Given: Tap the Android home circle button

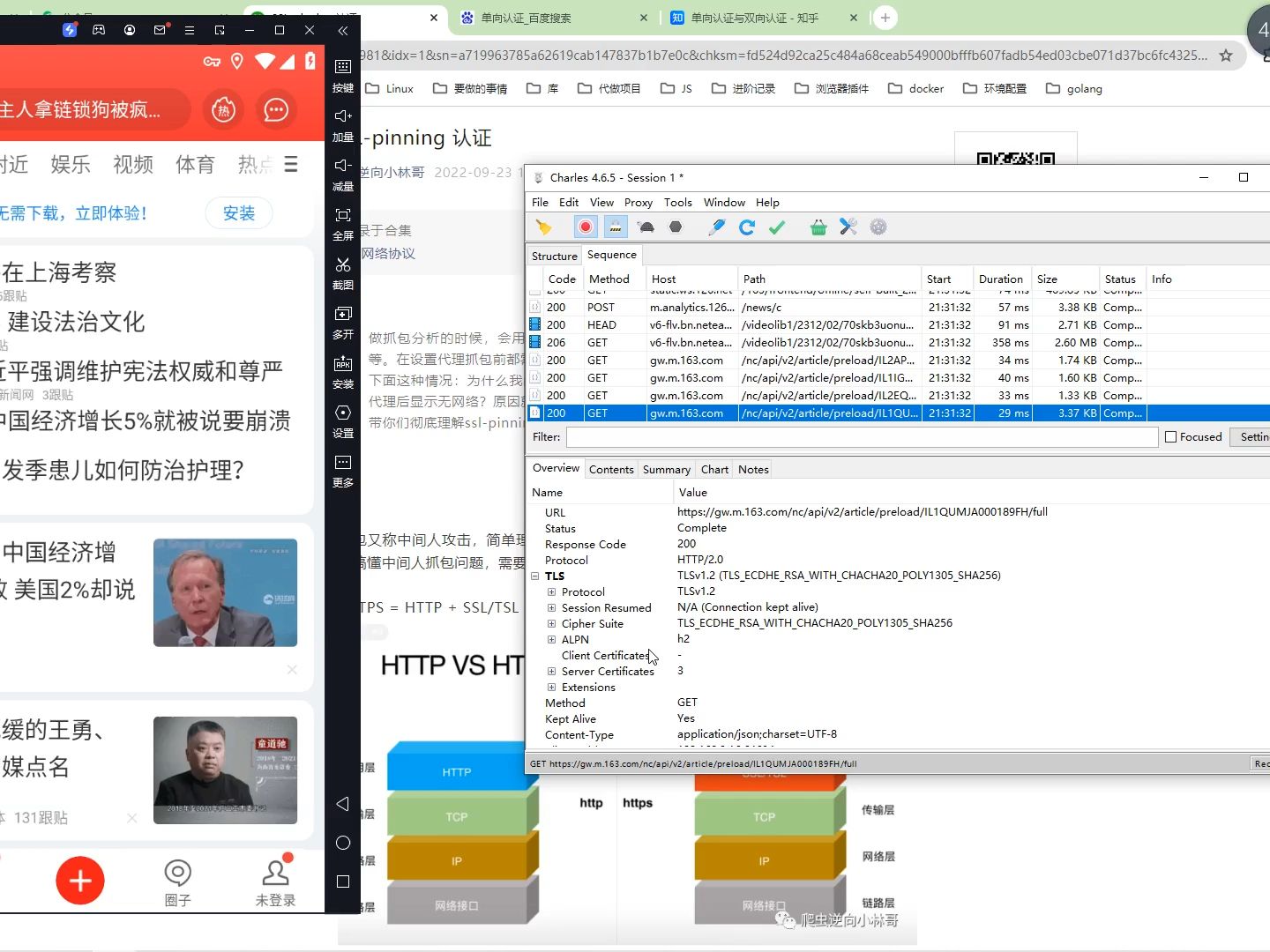Looking at the screenshot, I should point(343,843).
